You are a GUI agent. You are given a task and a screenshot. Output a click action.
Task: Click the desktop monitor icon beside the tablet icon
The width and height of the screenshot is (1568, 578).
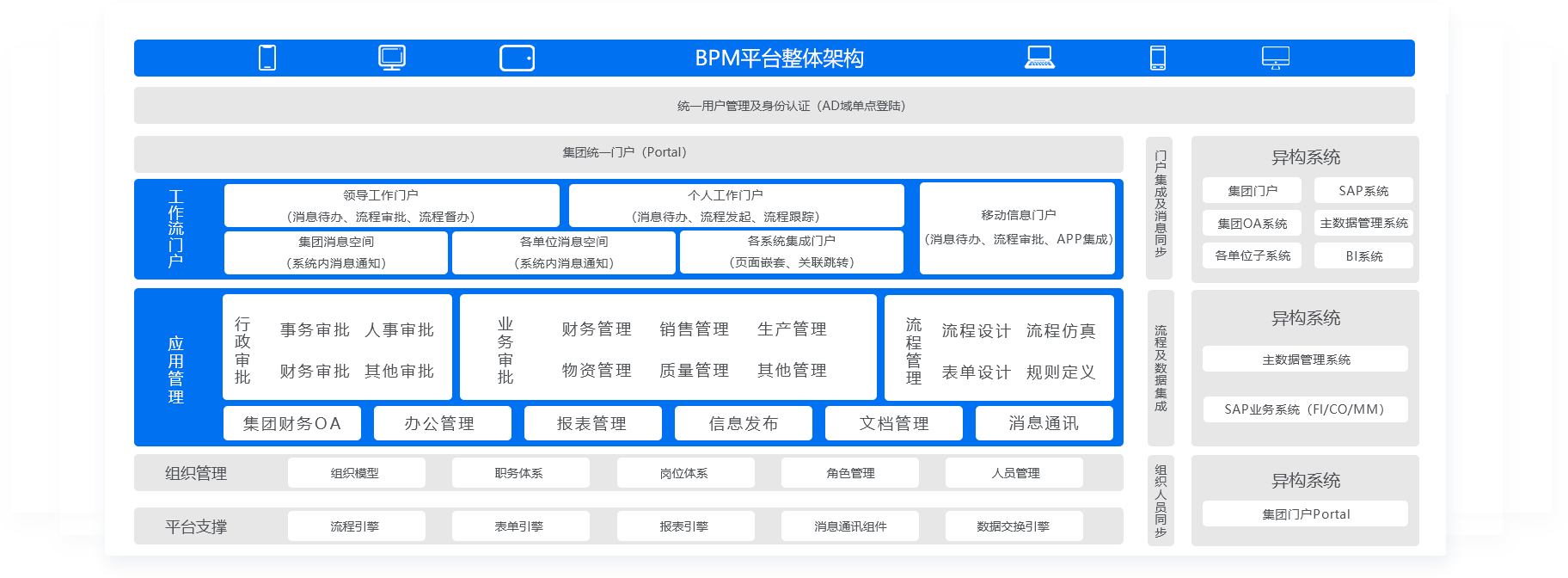(392, 58)
